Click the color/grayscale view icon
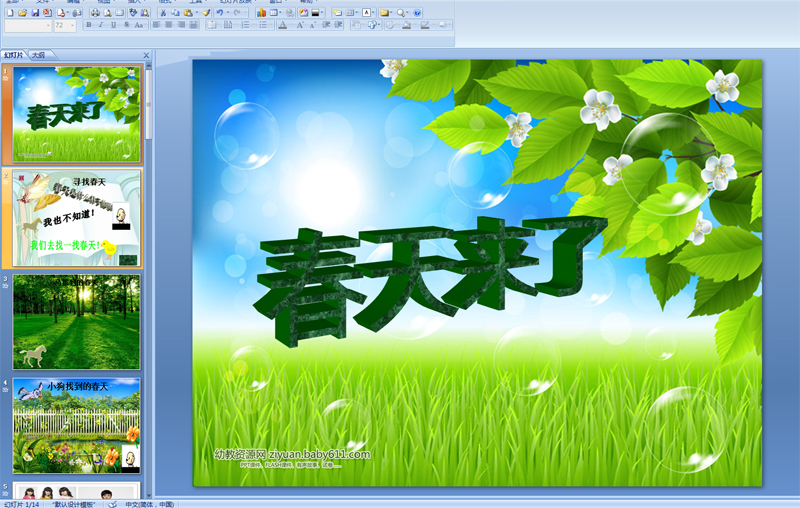800x508 pixels. click(x=315, y=13)
